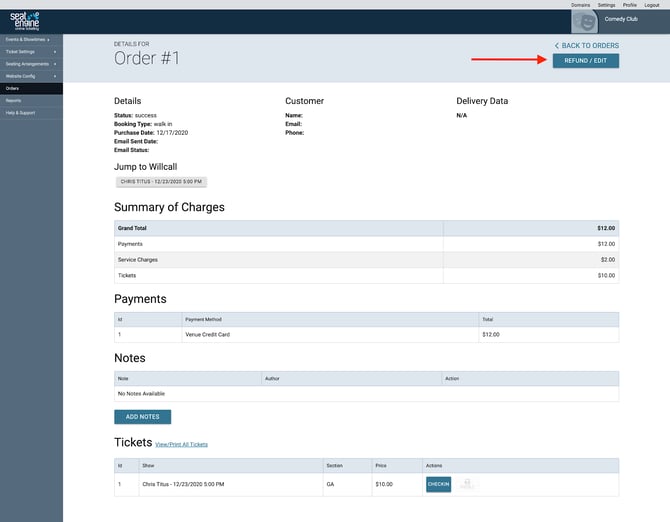Click the Add Notes button
670x522 pixels.
tap(142, 417)
